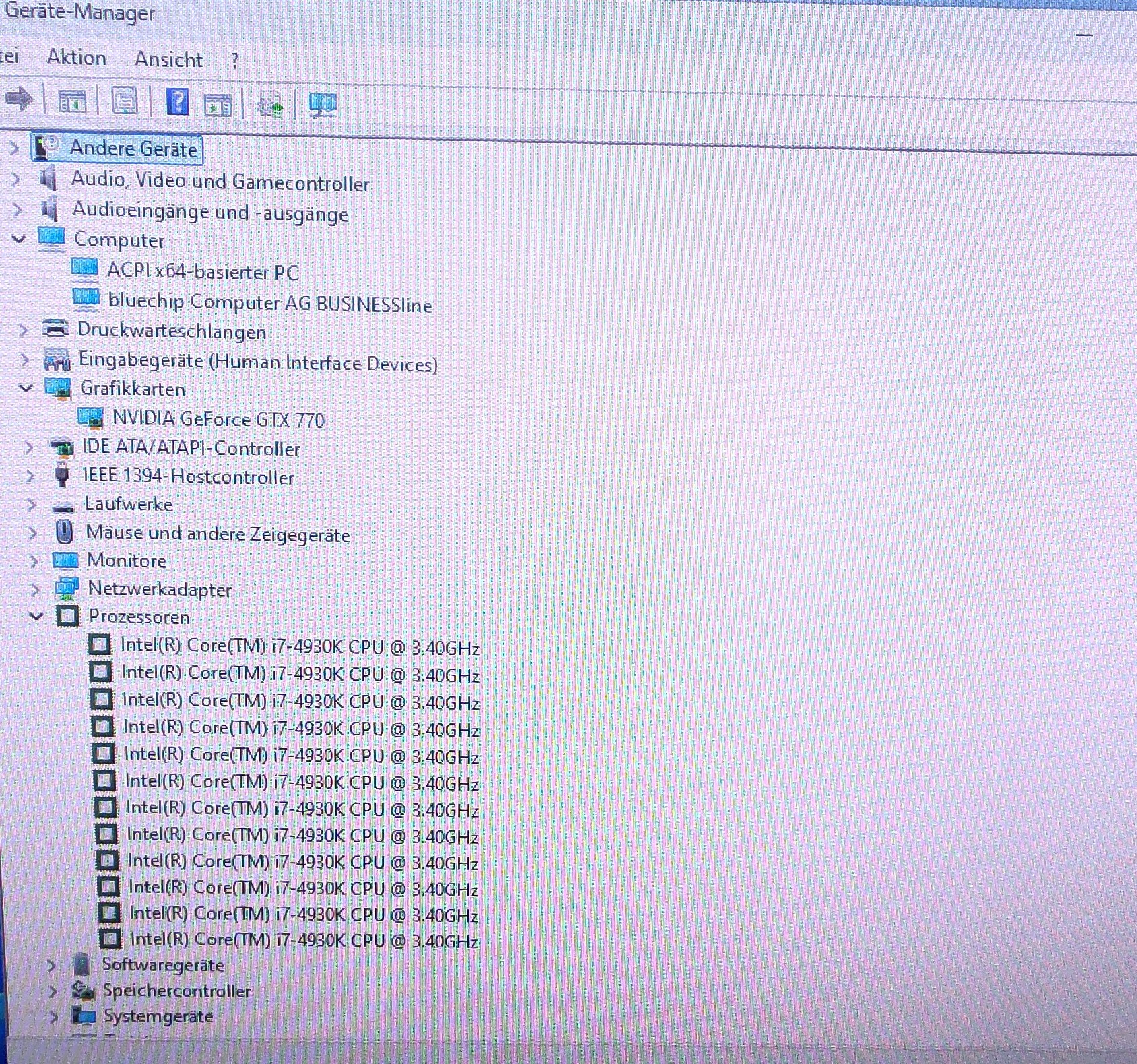Select the text "Andere Geräte"
The height and width of the screenshot is (1064, 1137).
(x=134, y=148)
